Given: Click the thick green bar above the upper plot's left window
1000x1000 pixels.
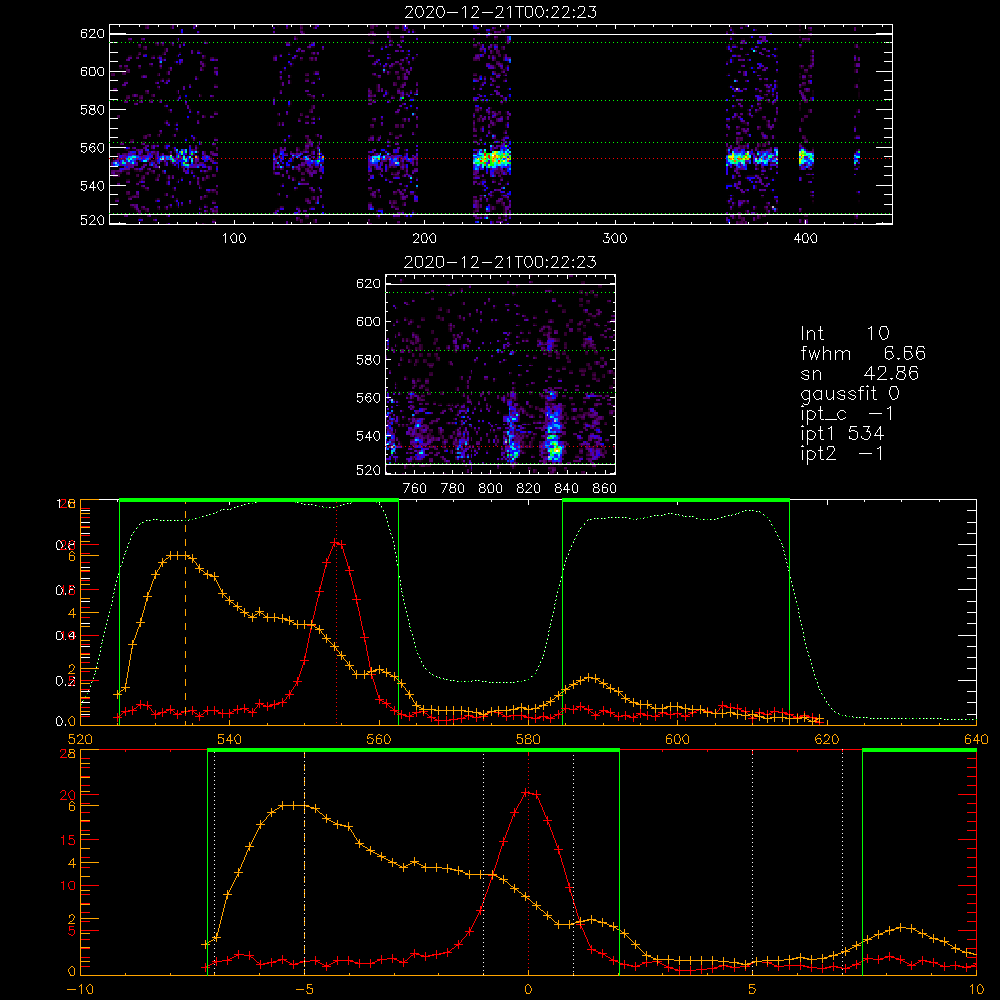Looking at the screenshot, I should [x=259, y=500].
